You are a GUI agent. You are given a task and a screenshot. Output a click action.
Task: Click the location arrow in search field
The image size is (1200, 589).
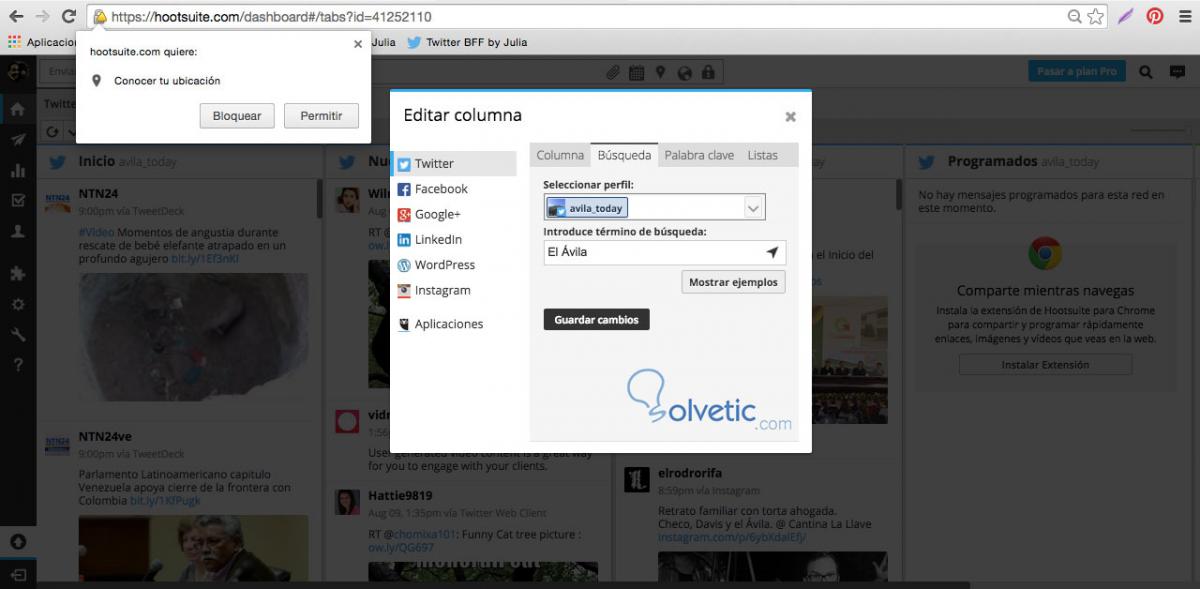773,252
